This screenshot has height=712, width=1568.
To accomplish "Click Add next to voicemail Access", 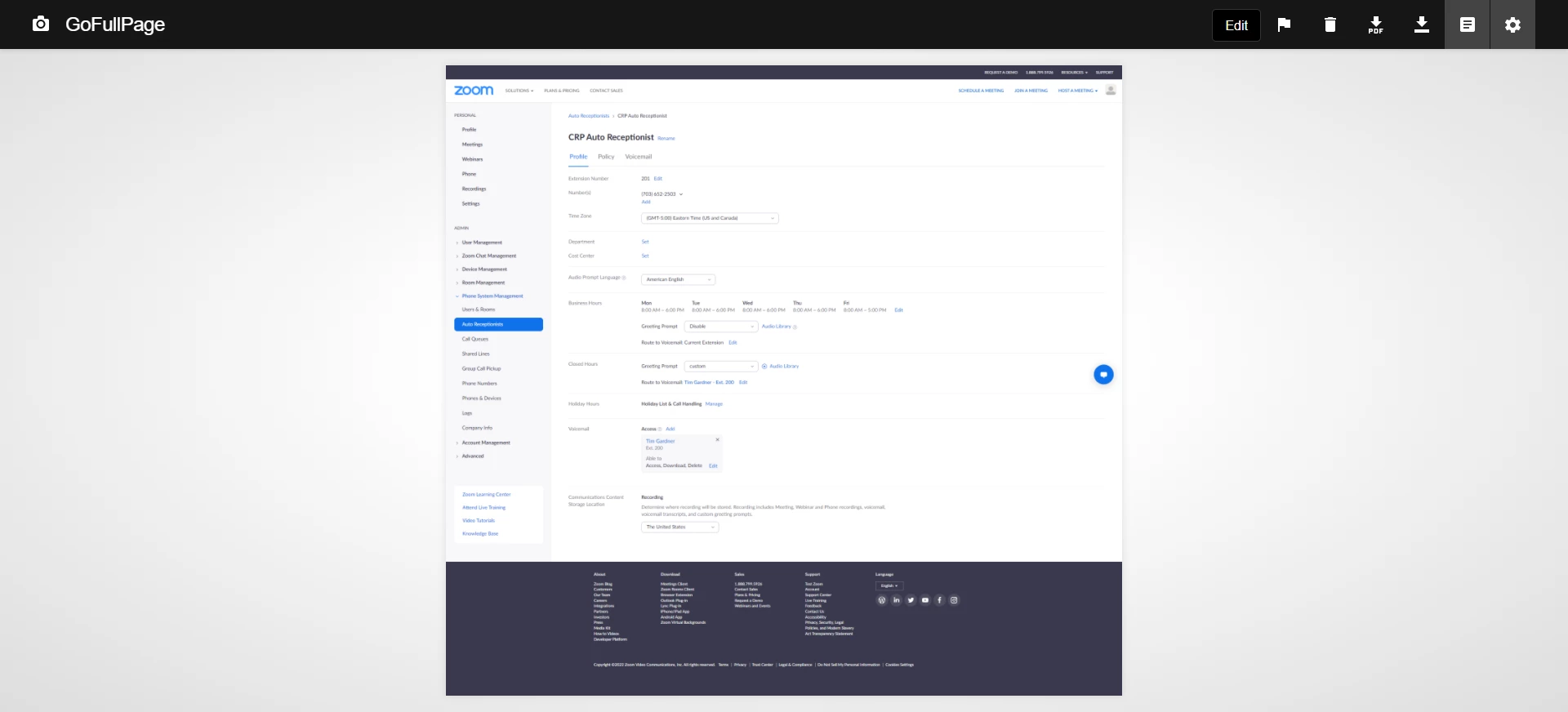I will pyautogui.click(x=670, y=429).
